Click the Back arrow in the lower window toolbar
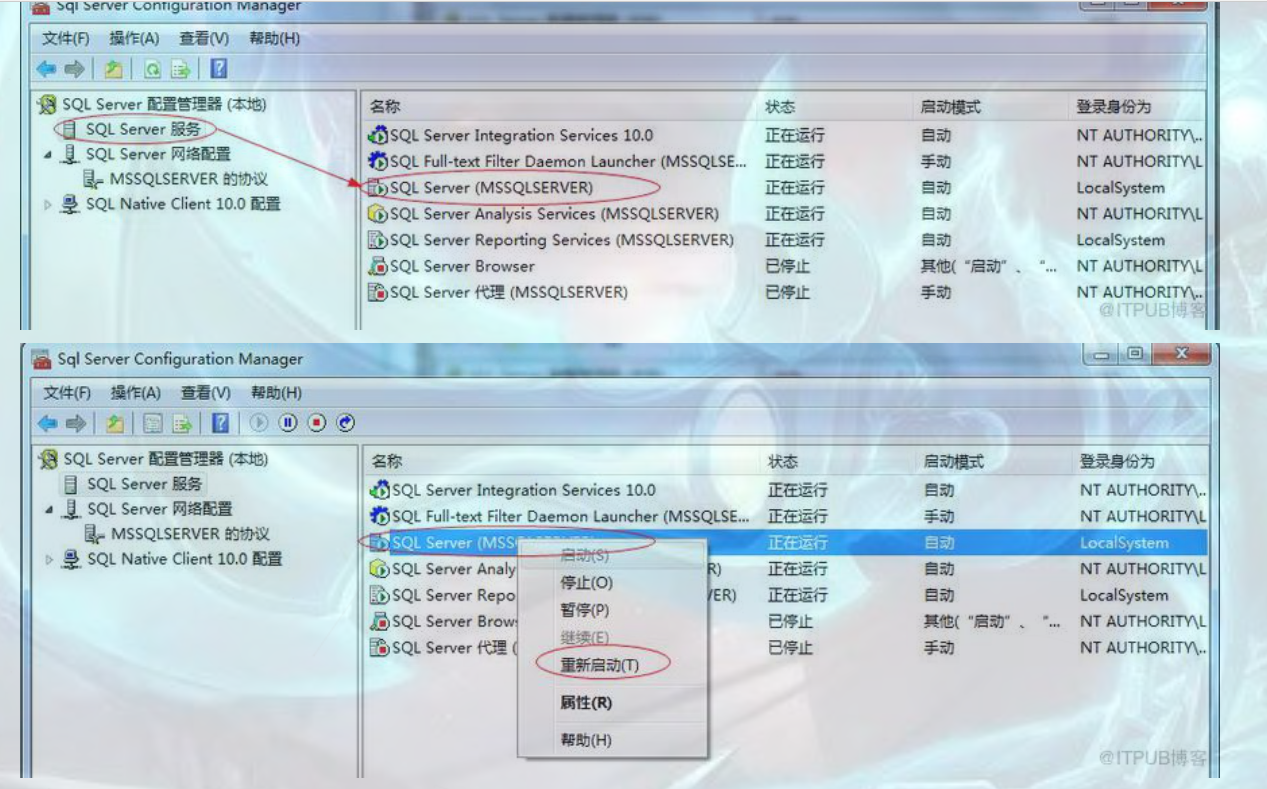The width and height of the screenshot is (1267, 789). pyautogui.click(x=48, y=423)
